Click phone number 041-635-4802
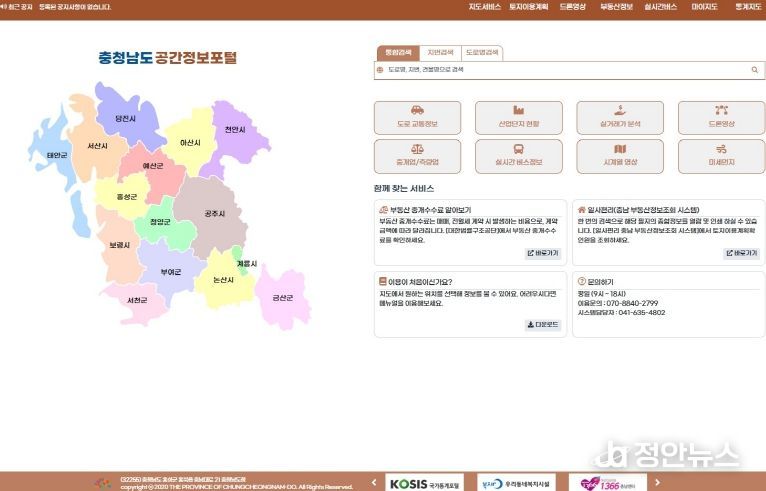Viewport: 766px width, 491px height. (641, 313)
